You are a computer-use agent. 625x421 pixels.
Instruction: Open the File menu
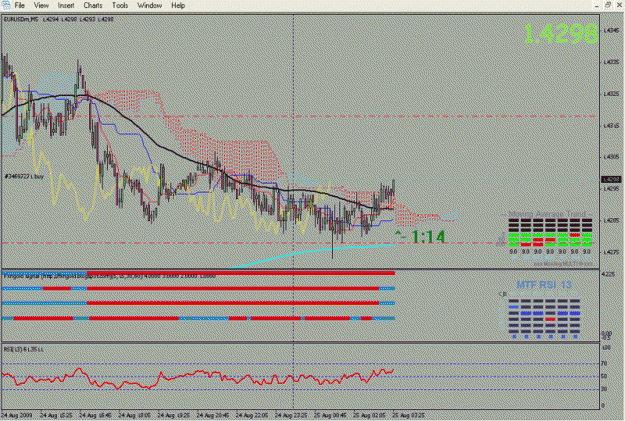click(x=19, y=6)
